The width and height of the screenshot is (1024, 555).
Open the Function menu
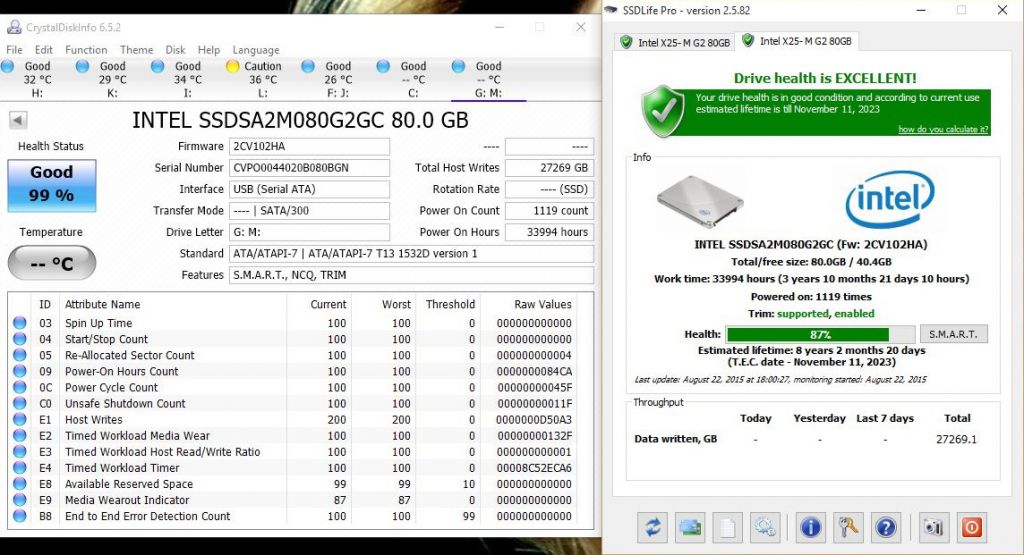pos(86,50)
